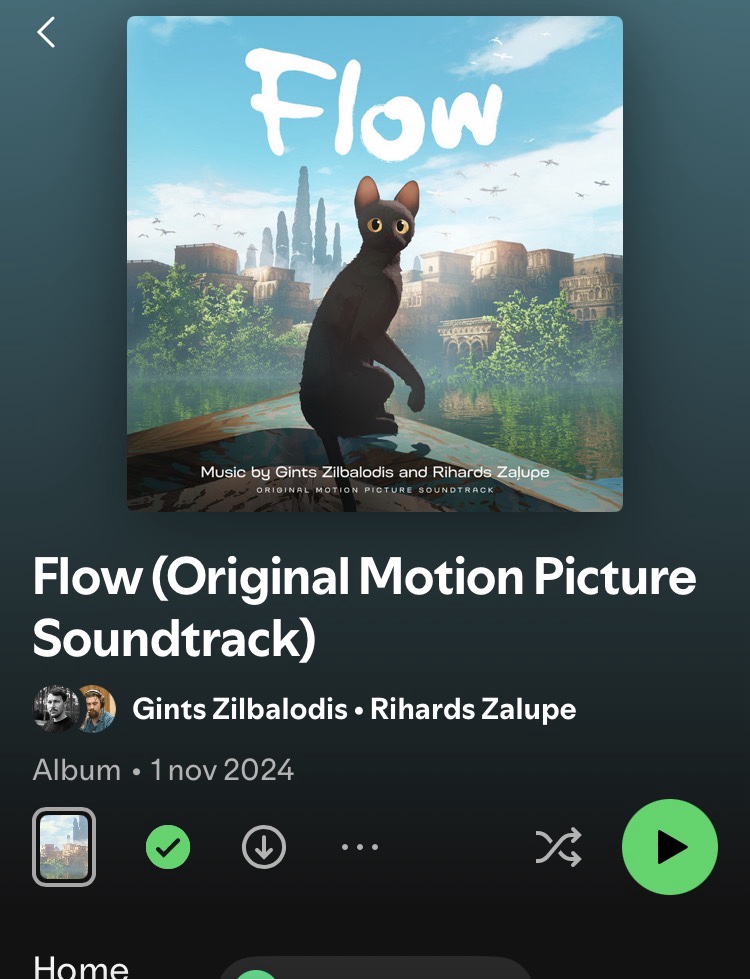Go back using the top-left arrow
Screen dimensions: 750x979
[46, 32]
